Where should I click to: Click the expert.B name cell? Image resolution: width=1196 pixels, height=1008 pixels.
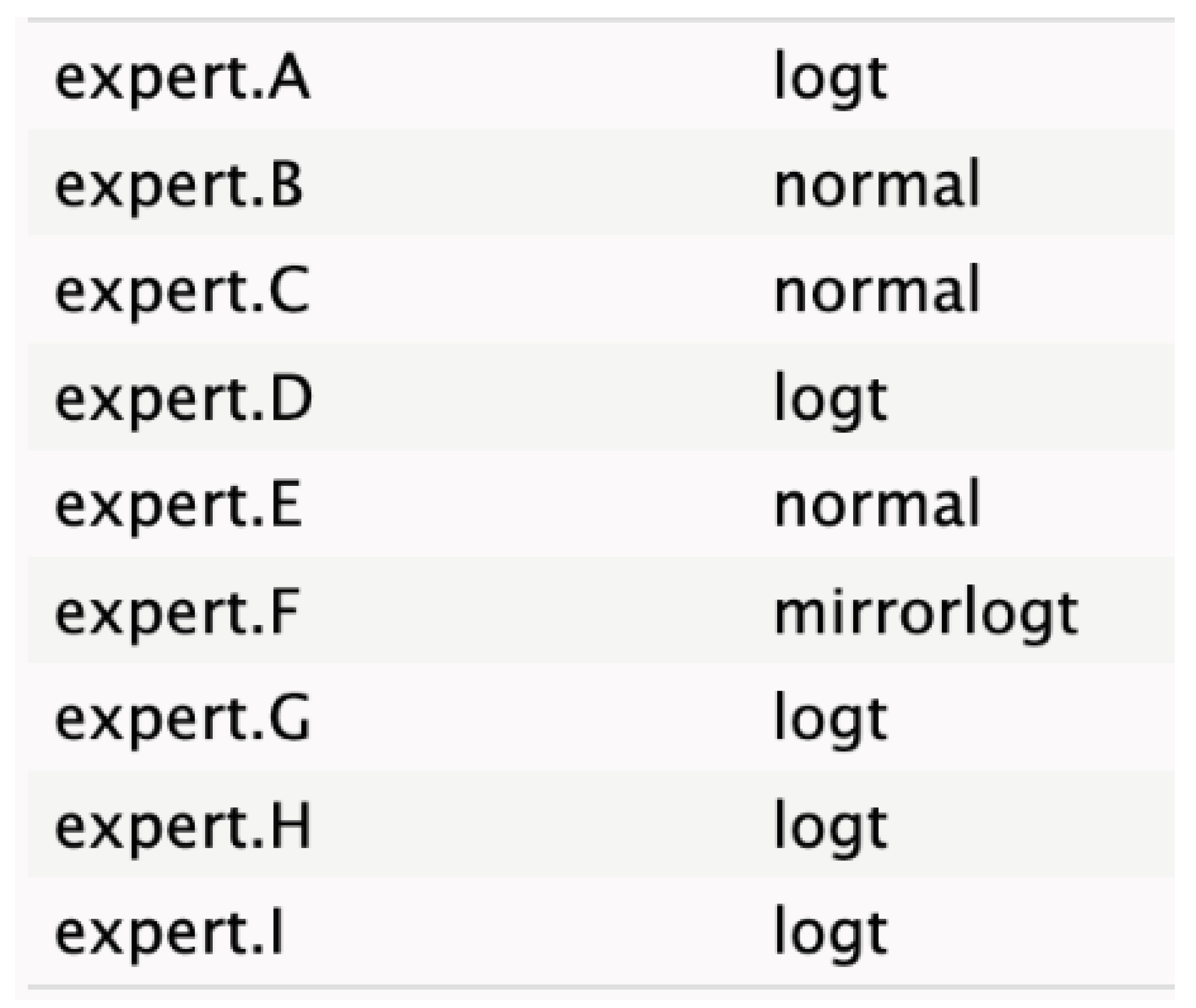click(x=178, y=185)
